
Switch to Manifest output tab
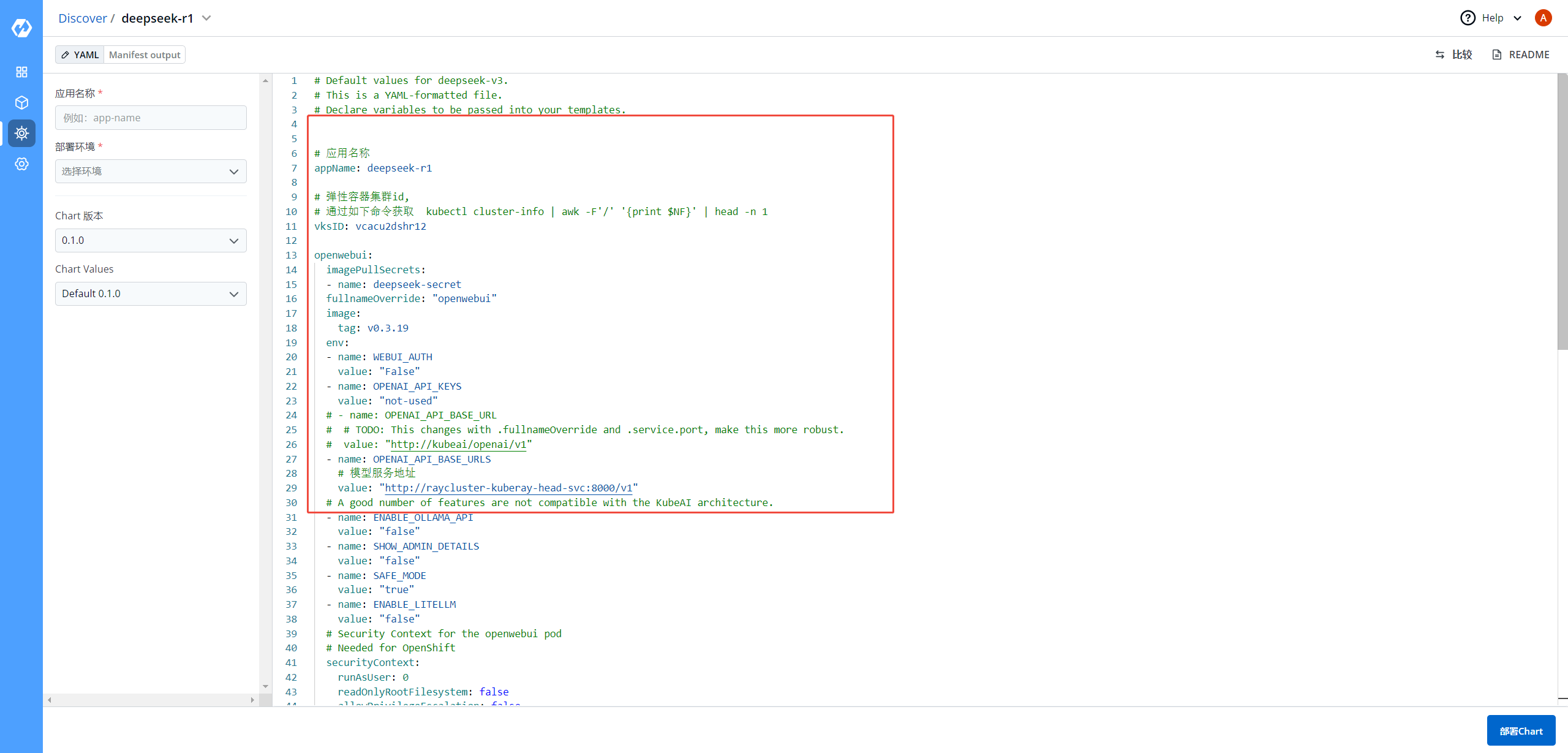coord(145,55)
